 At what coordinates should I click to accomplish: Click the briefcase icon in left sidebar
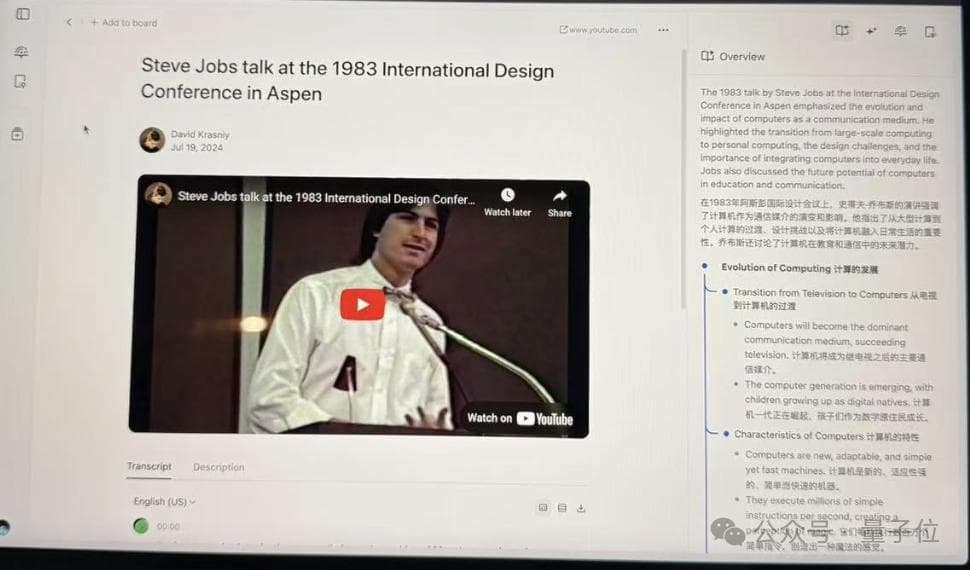point(18,133)
